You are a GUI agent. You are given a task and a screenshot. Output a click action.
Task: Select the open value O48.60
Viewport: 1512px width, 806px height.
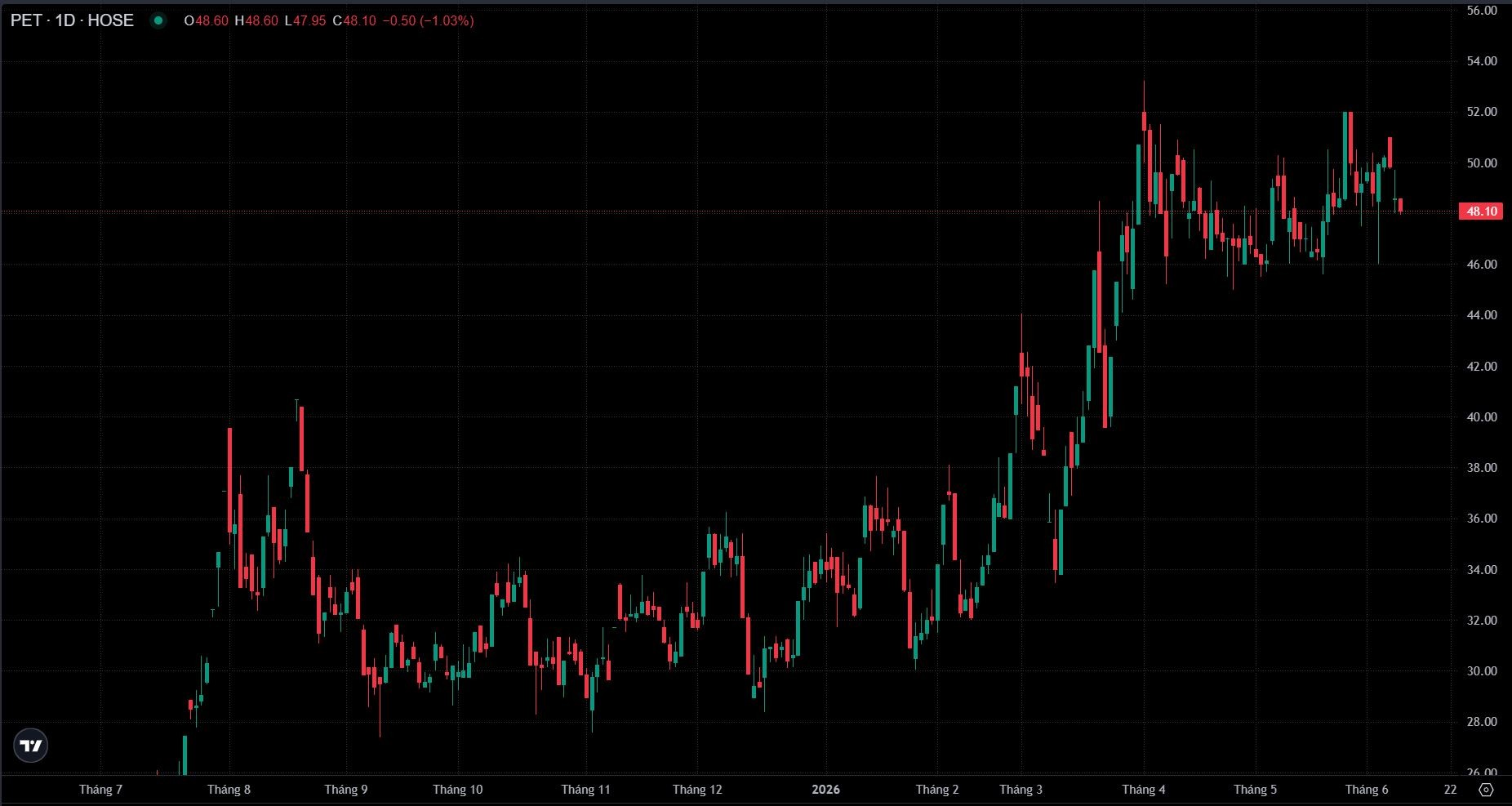point(207,20)
